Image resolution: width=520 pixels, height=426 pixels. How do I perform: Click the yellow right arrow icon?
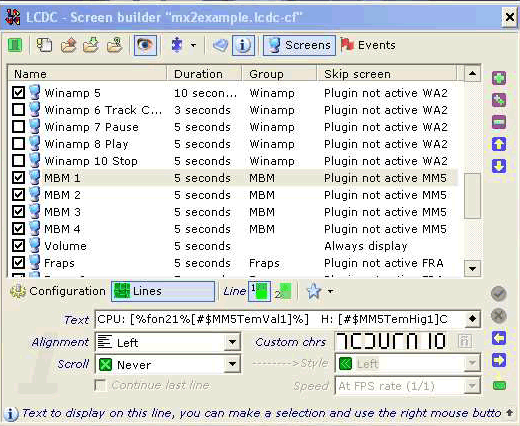tap(499, 360)
